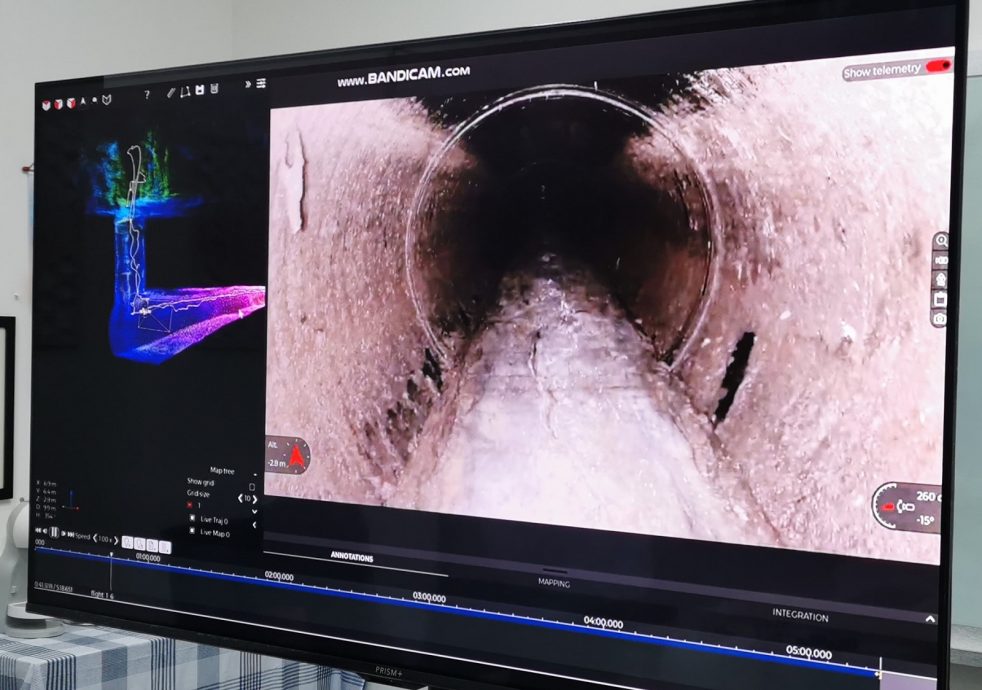
Task: Decrease playback speed with left arrow
Action: coord(95,538)
